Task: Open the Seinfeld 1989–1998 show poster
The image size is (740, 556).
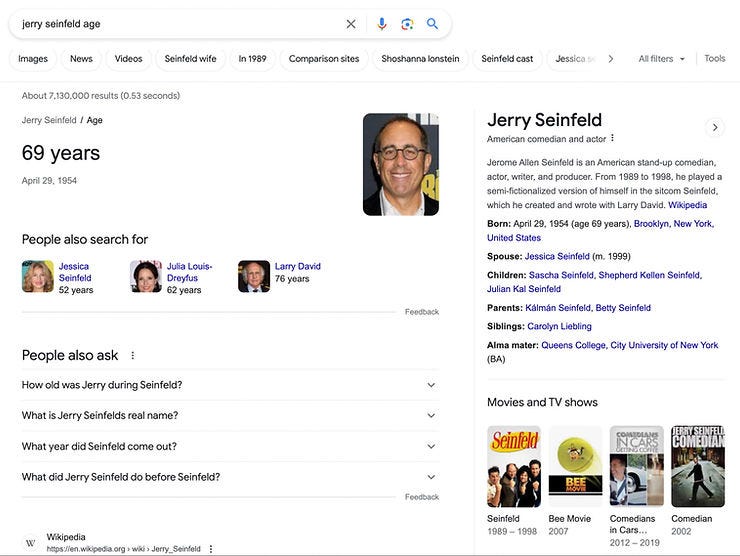Action: tap(514, 466)
